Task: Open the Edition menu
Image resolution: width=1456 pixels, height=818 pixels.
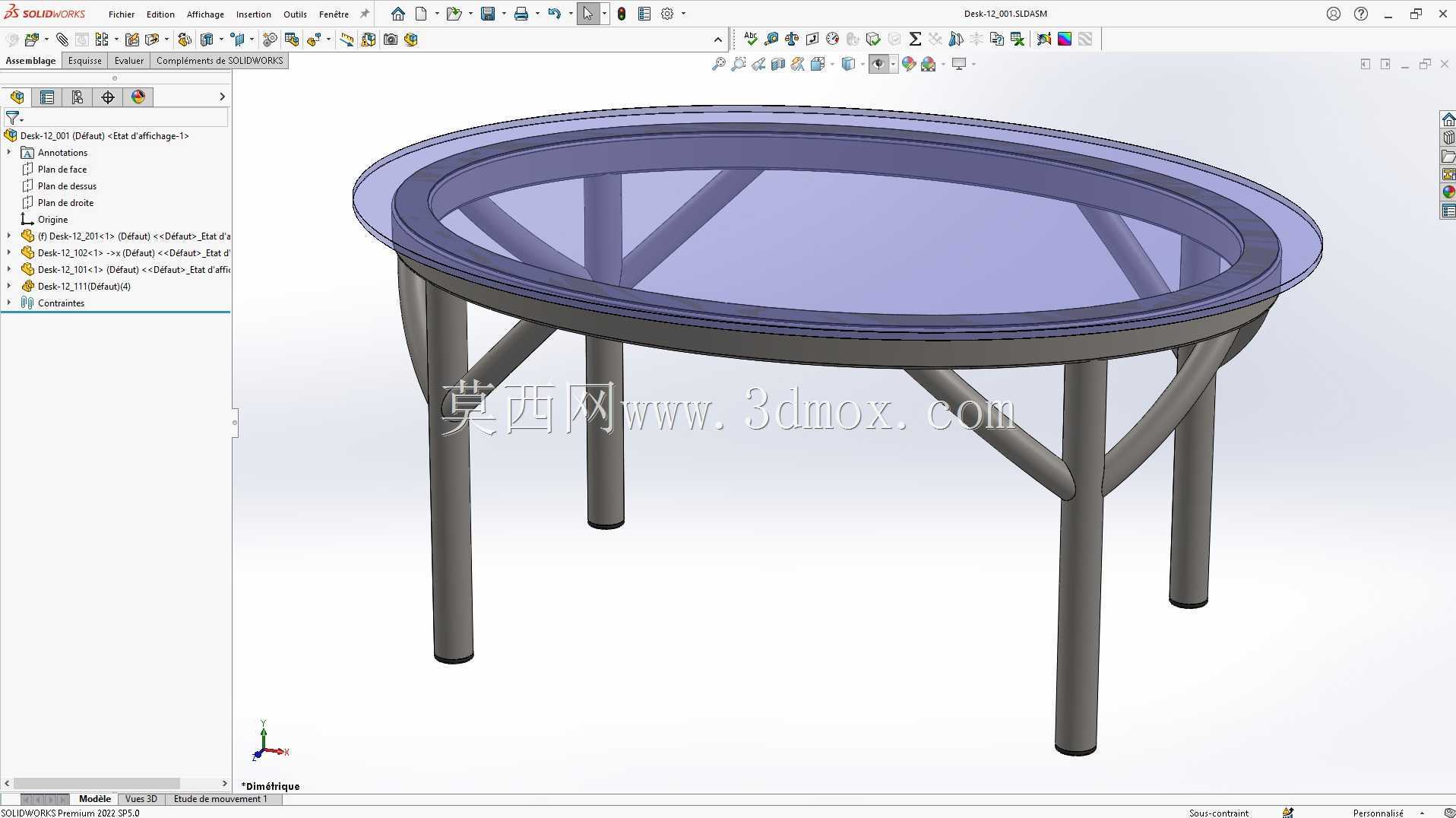Action: coord(160,14)
